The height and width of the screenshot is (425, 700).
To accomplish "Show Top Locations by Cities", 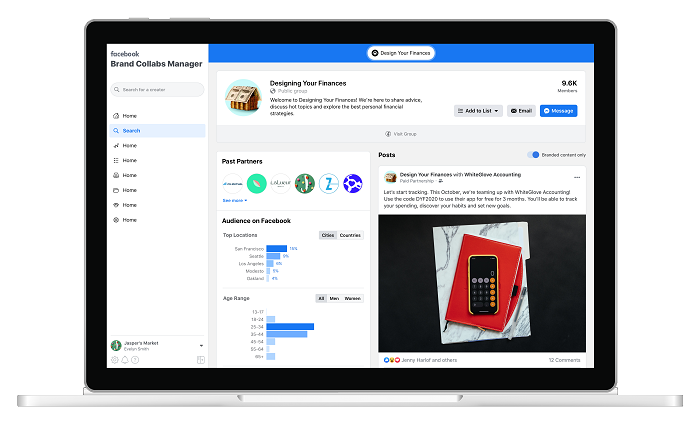I will [x=327, y=235].
